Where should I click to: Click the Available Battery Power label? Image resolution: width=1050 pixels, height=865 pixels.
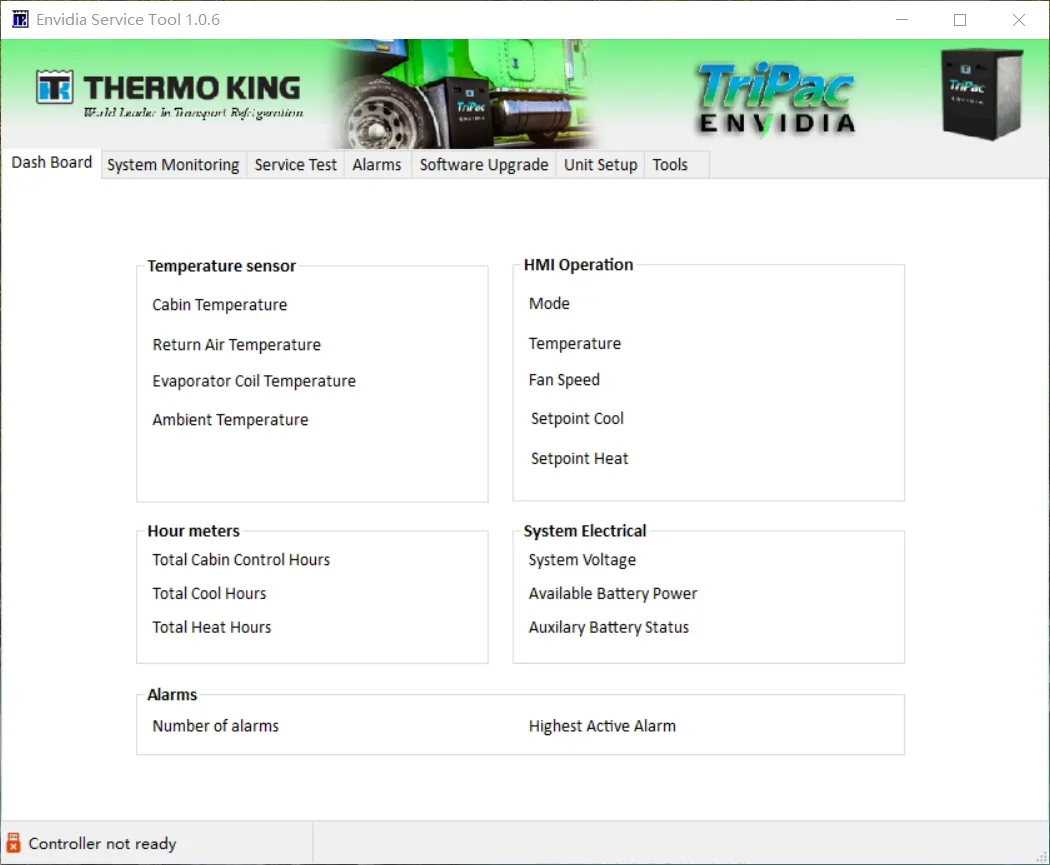pyautogui.click(x=613, y=593)
